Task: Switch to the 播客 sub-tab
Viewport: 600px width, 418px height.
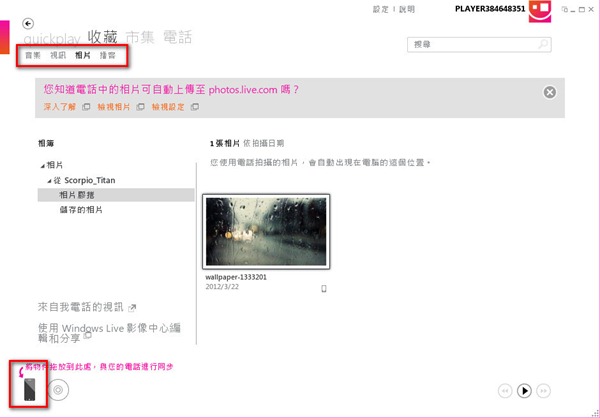Action: [108, 55]
